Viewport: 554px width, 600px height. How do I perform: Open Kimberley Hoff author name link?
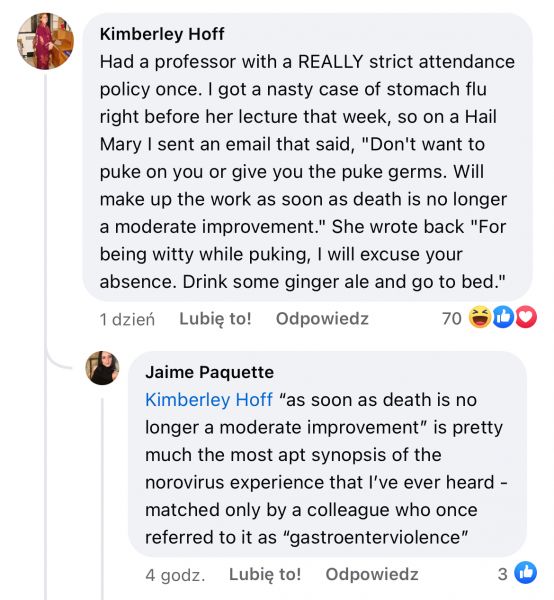(162, 34)
